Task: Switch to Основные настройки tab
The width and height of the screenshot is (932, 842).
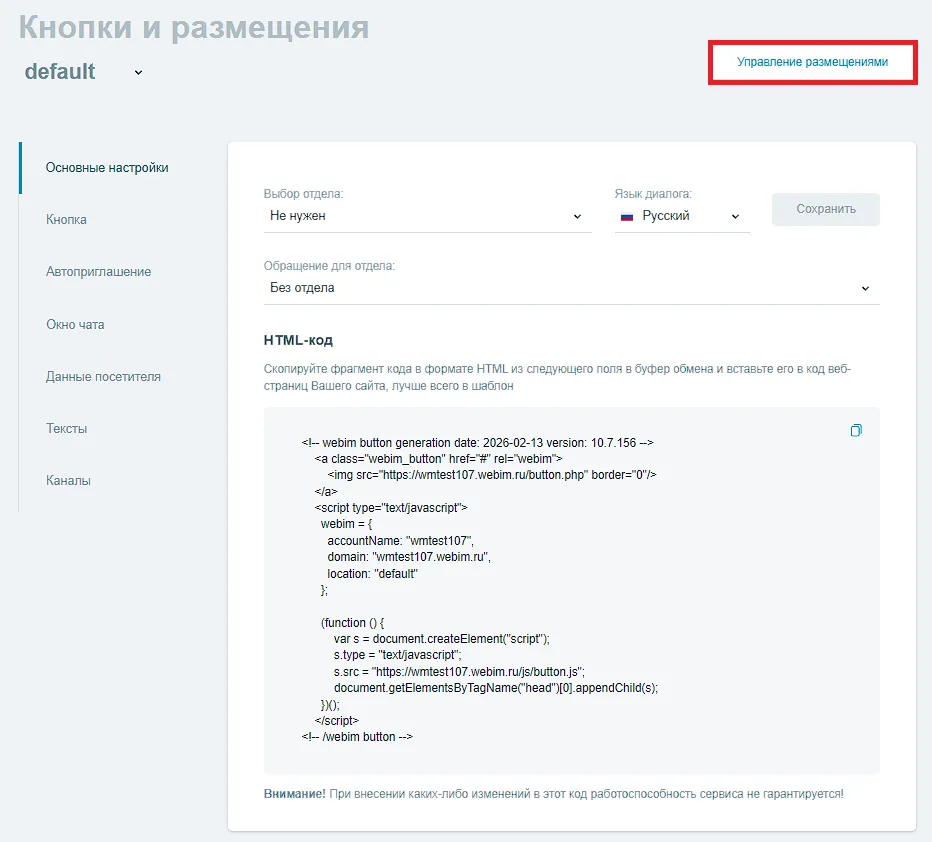Action: [107, 168]
